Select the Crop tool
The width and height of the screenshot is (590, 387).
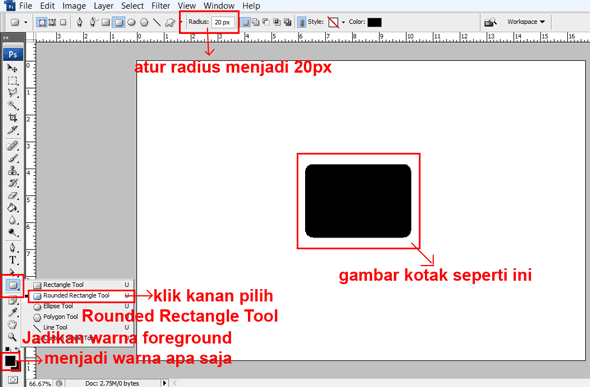(12, 118)
